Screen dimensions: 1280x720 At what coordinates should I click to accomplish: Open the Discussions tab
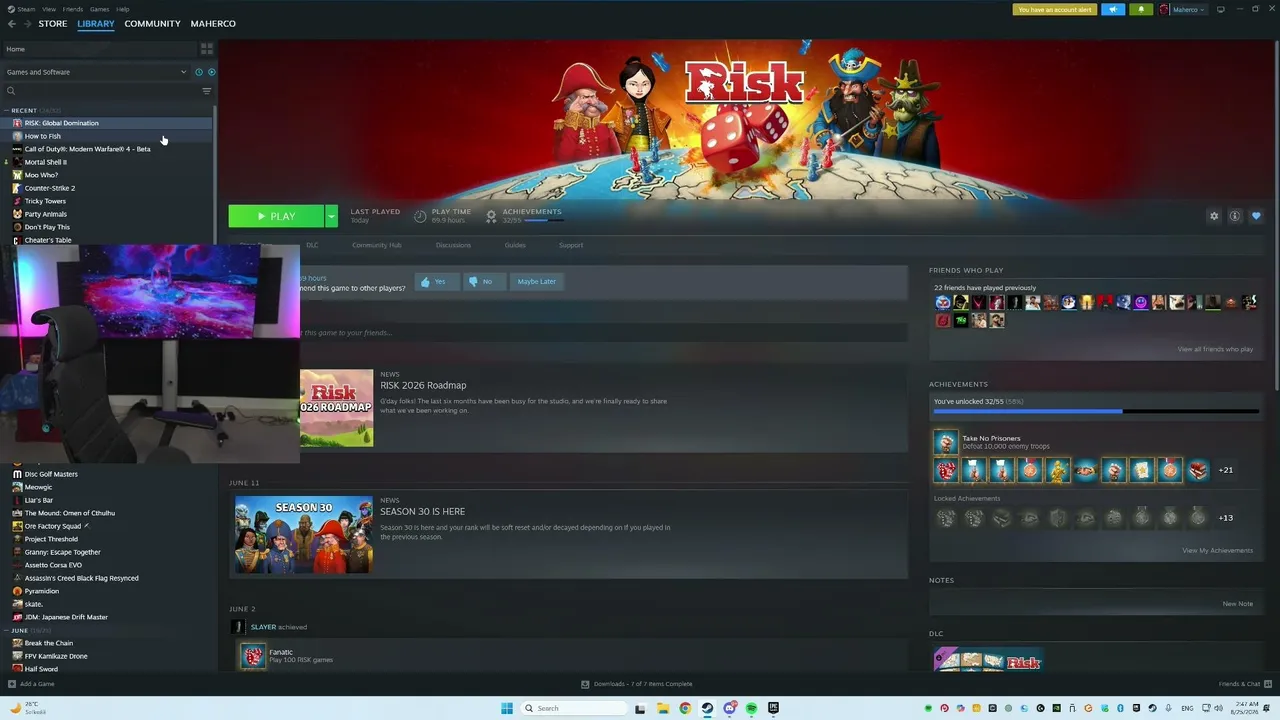(453, 245)
